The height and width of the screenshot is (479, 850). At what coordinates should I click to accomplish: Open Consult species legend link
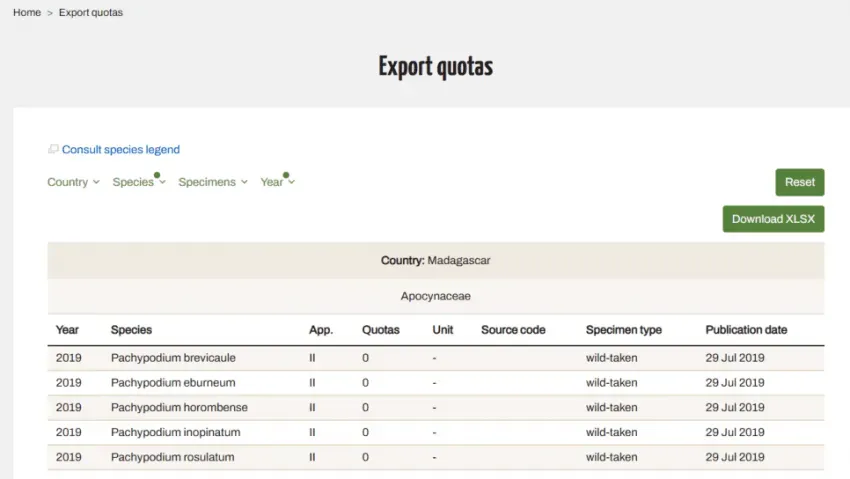[x=120, y=150]
